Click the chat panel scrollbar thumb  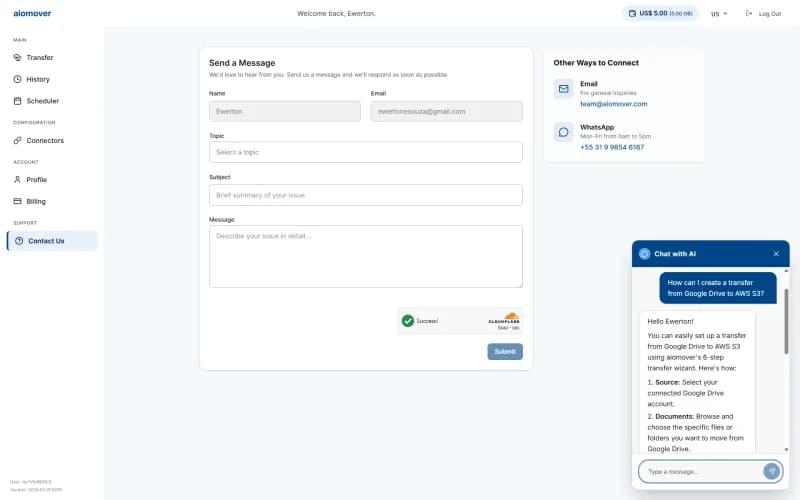click(786, 321)
